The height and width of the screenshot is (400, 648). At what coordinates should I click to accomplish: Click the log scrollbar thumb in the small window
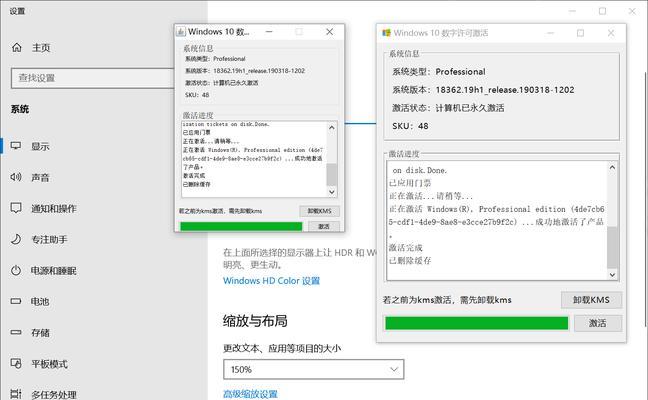coord(332,174)
